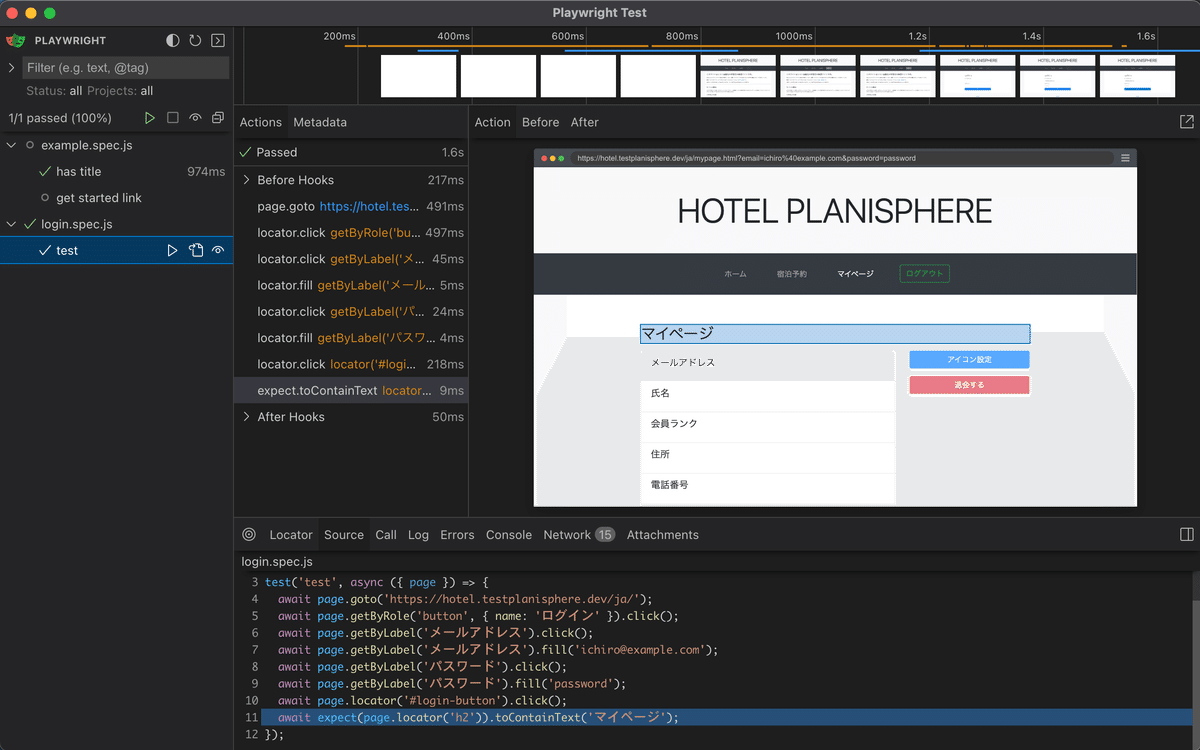Screen dimensions: 1200x750
Task: Select the locator.click getByRole action, 497ms
Action: pos(351,233)
